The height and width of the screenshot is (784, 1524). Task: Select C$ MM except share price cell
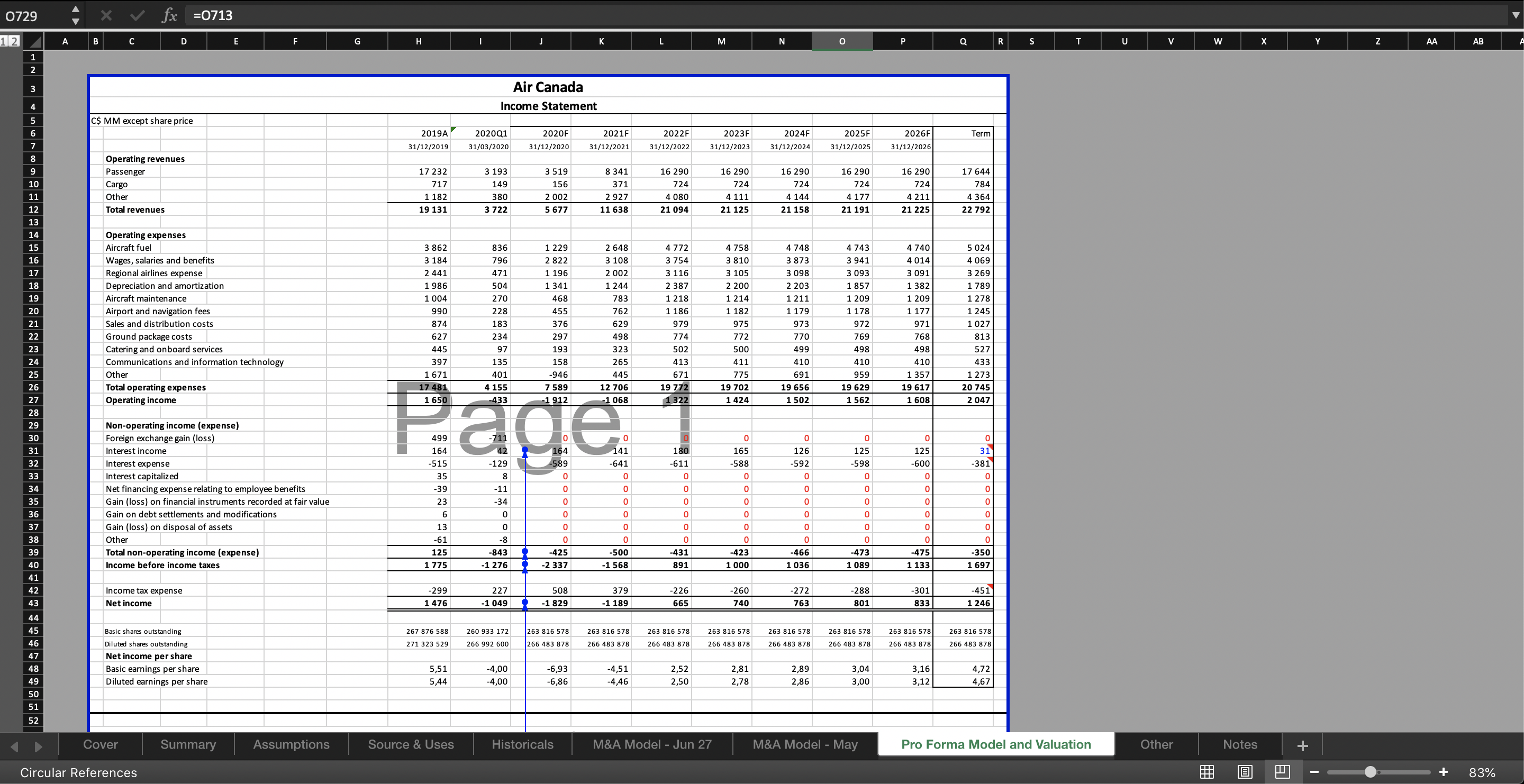[x=142, y=121]
